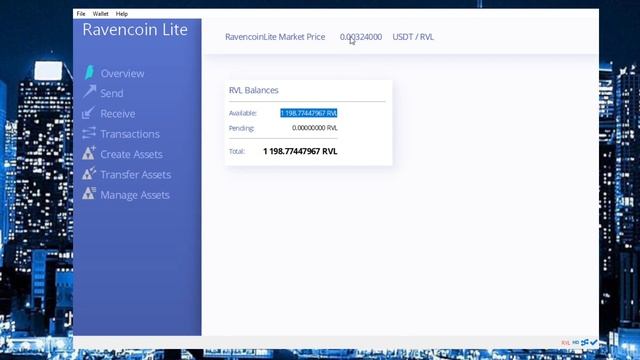Click the Available: label
Screen dimensions: 640x360
(242, 113)
